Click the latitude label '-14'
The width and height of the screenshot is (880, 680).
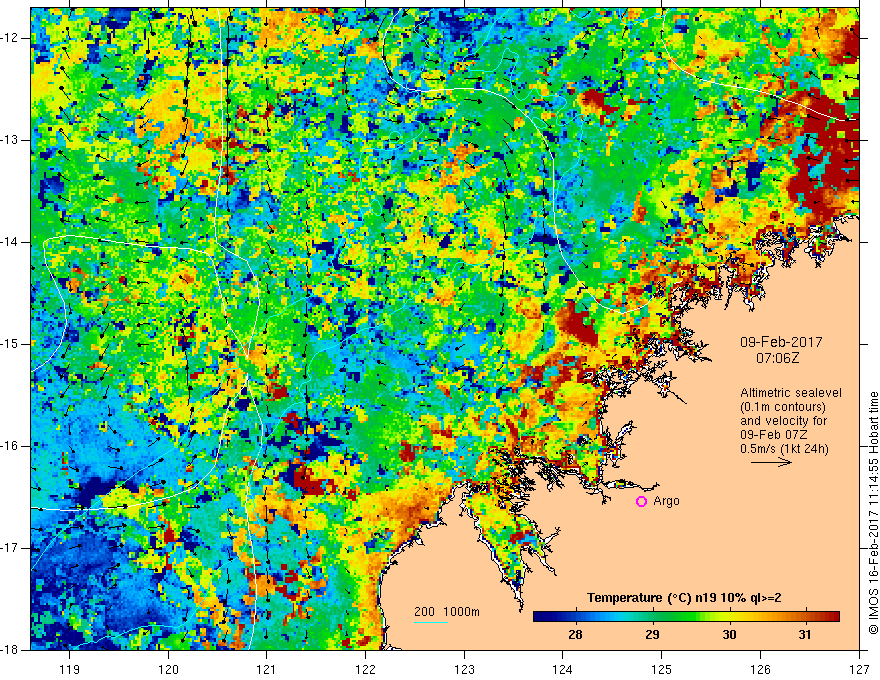[10, 242]
